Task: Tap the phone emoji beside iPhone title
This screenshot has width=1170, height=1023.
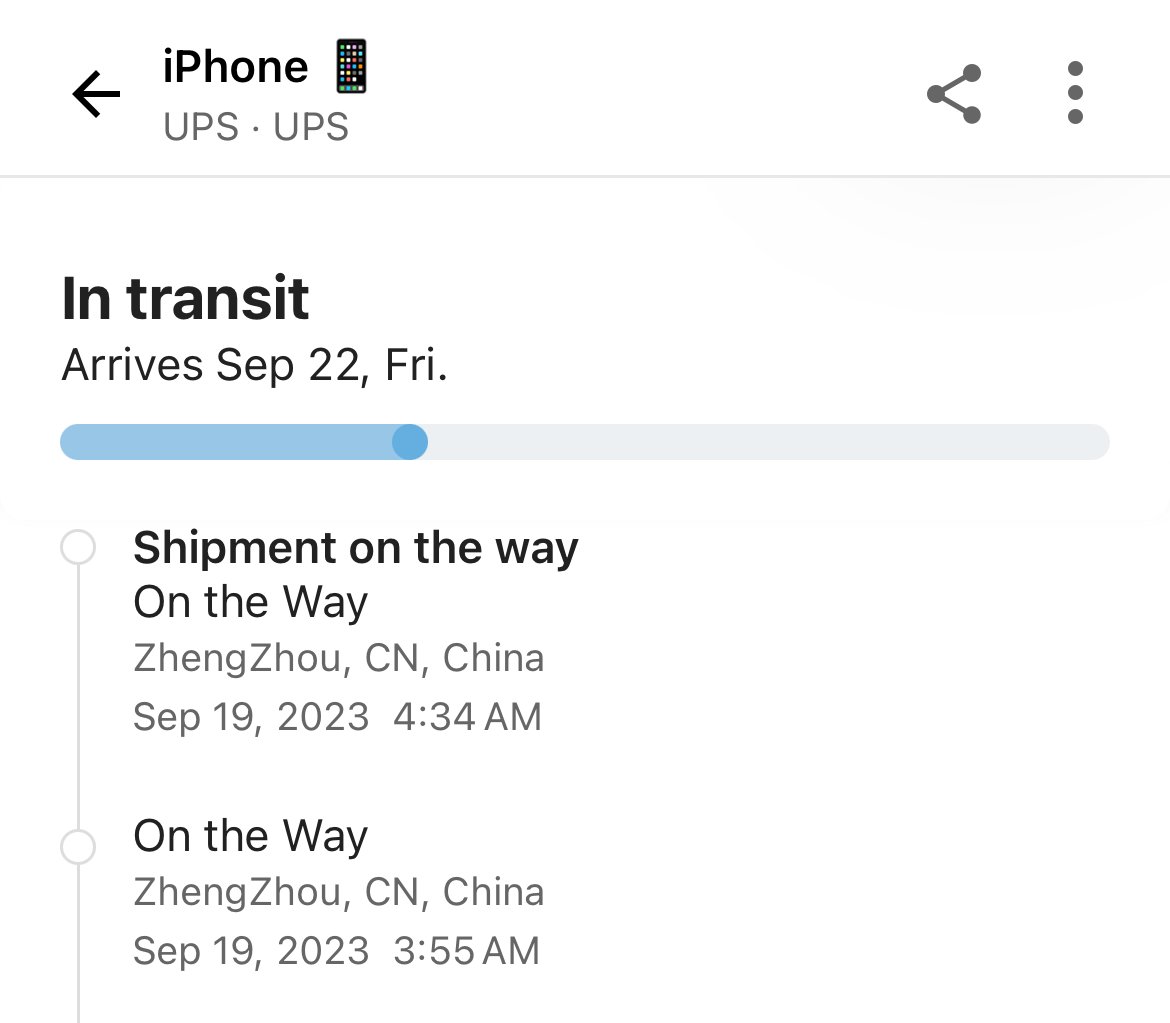Action: 351,66
